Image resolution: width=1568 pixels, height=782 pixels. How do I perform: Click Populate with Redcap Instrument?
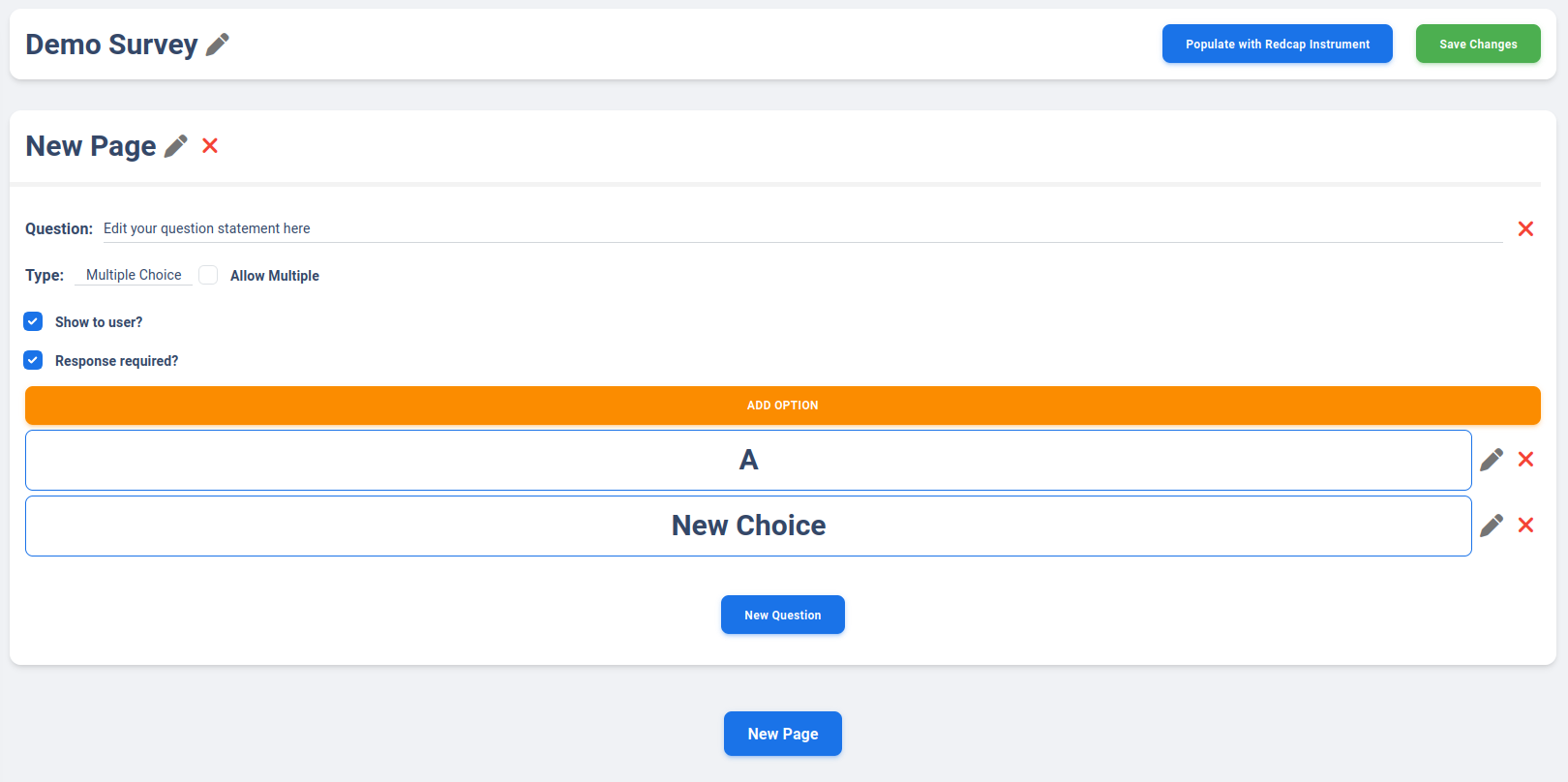point(1277,45)
